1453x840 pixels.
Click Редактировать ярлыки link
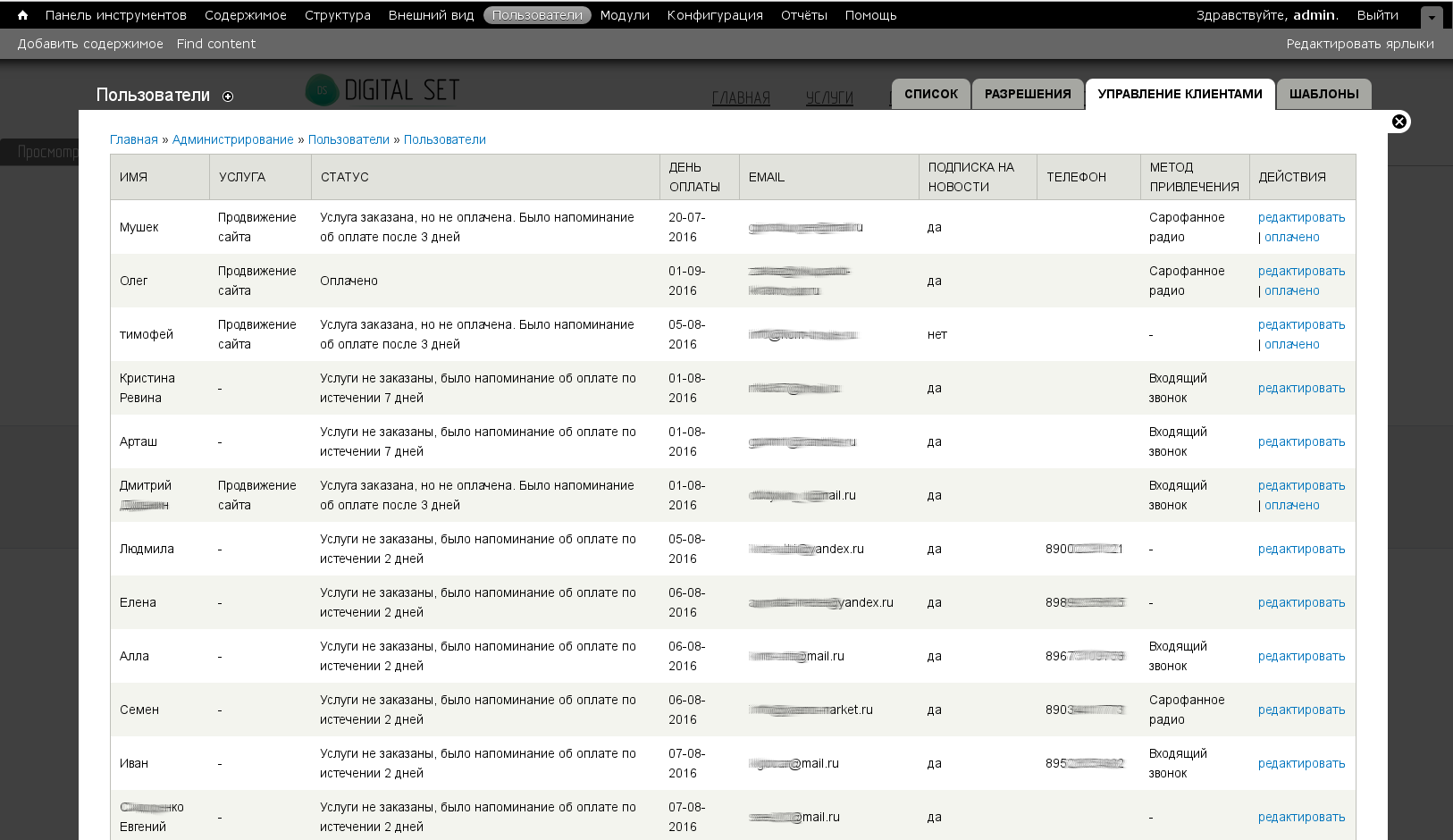coord(1359,44)
